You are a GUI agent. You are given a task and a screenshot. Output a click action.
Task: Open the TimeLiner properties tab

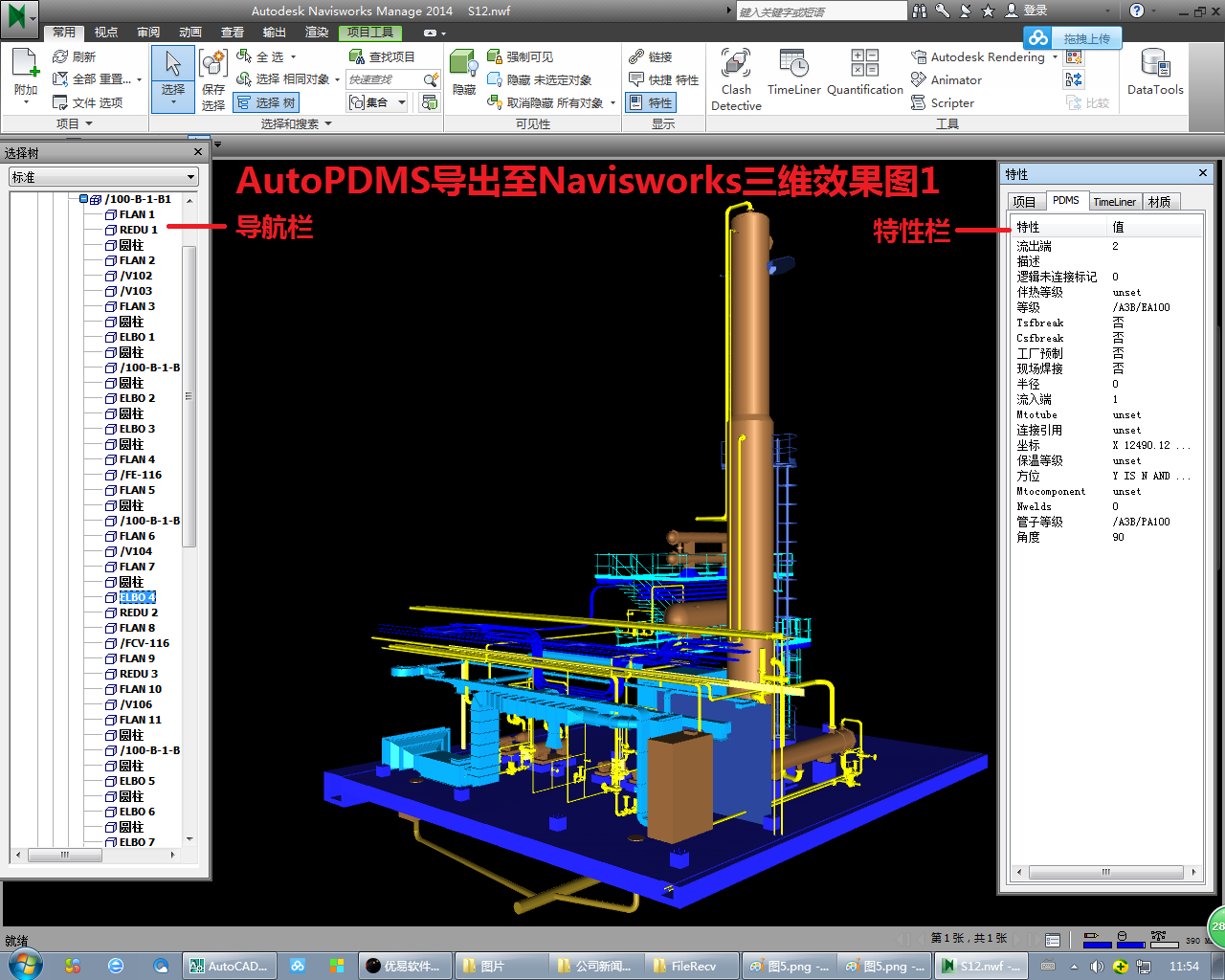point(1114,202)
